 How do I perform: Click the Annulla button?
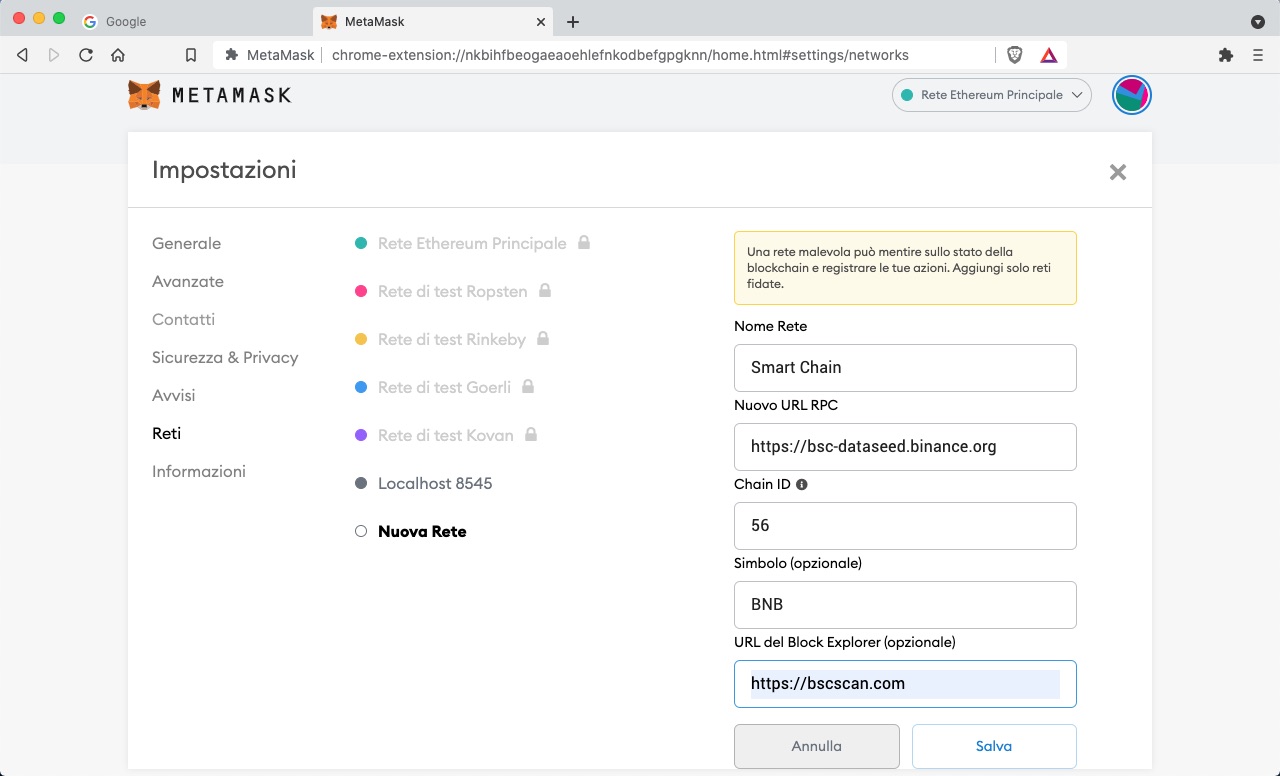pos(817,746)
